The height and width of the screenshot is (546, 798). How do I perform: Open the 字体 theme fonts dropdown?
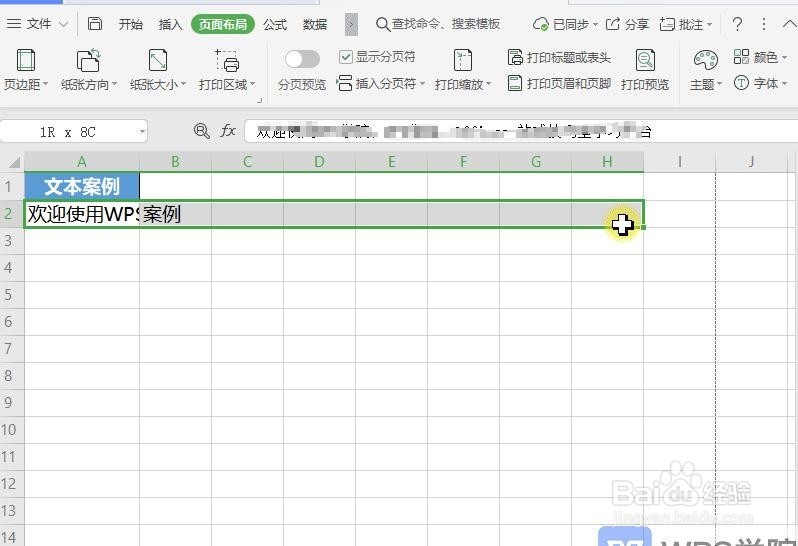pos(760,83)
